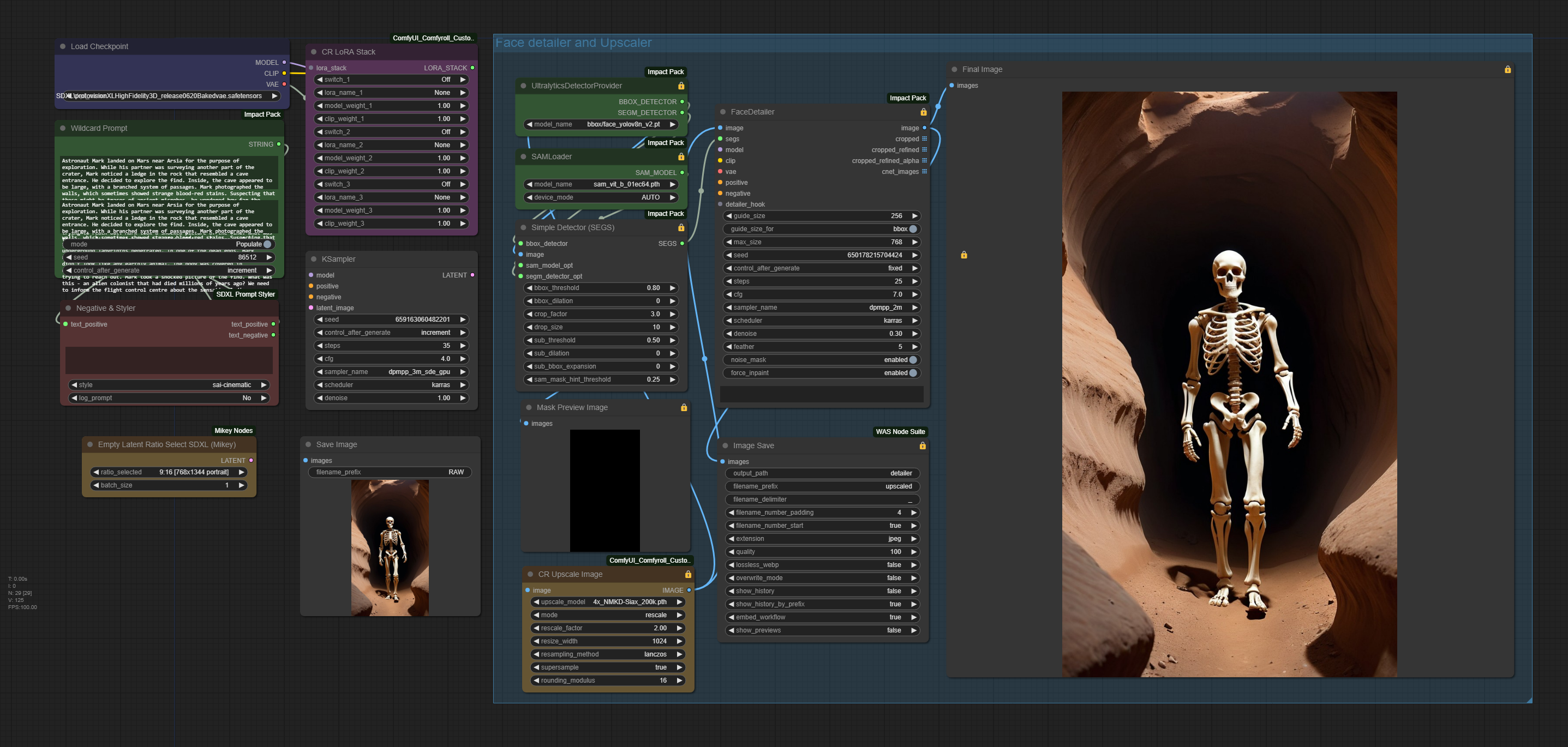This screenshot has height=747, width=1568.
Task: Toggle noise_mask enabled switch in FaceDetailer
Action: (912, 360)
